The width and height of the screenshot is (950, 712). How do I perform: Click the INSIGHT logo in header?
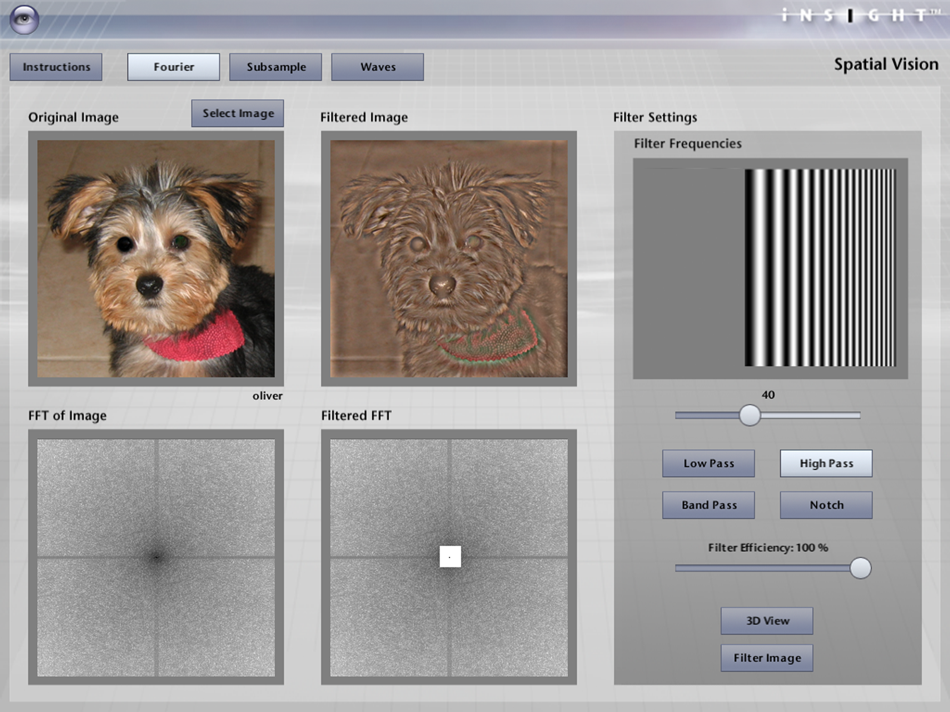pyautogui.click(x=859, y=15)
